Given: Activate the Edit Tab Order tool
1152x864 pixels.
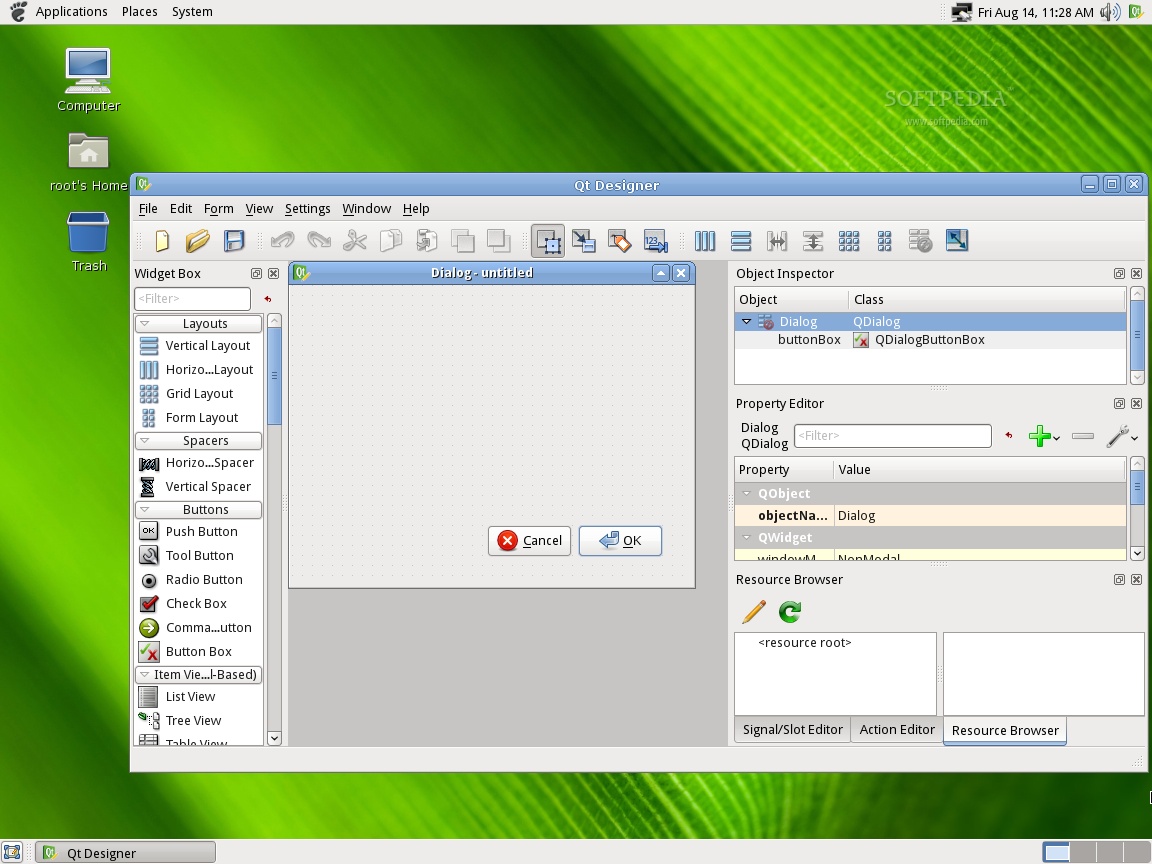Looking at the screenshot, I should [x=654, y=241].
